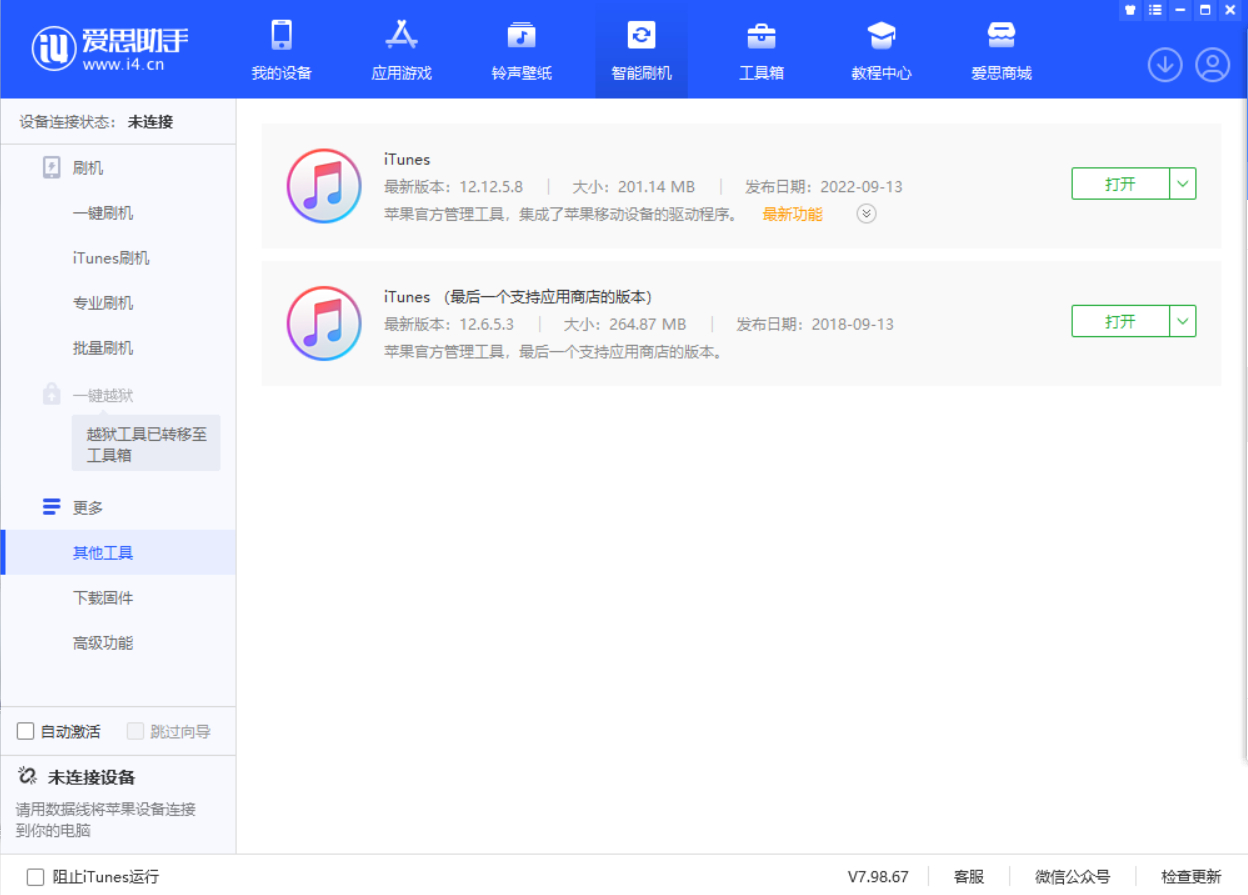This screenshot has height=895, width=1248.
Task: Expand 最新功能 details chevron
Action: click(867, 214)
